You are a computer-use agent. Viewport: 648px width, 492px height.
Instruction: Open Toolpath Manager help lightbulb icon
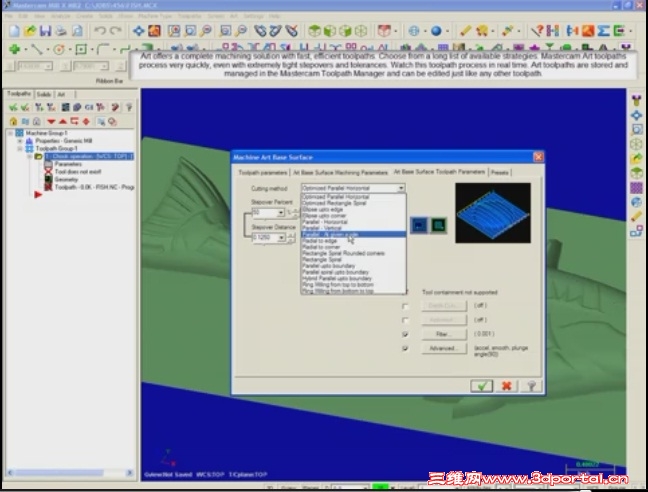[x=129, y=107]
